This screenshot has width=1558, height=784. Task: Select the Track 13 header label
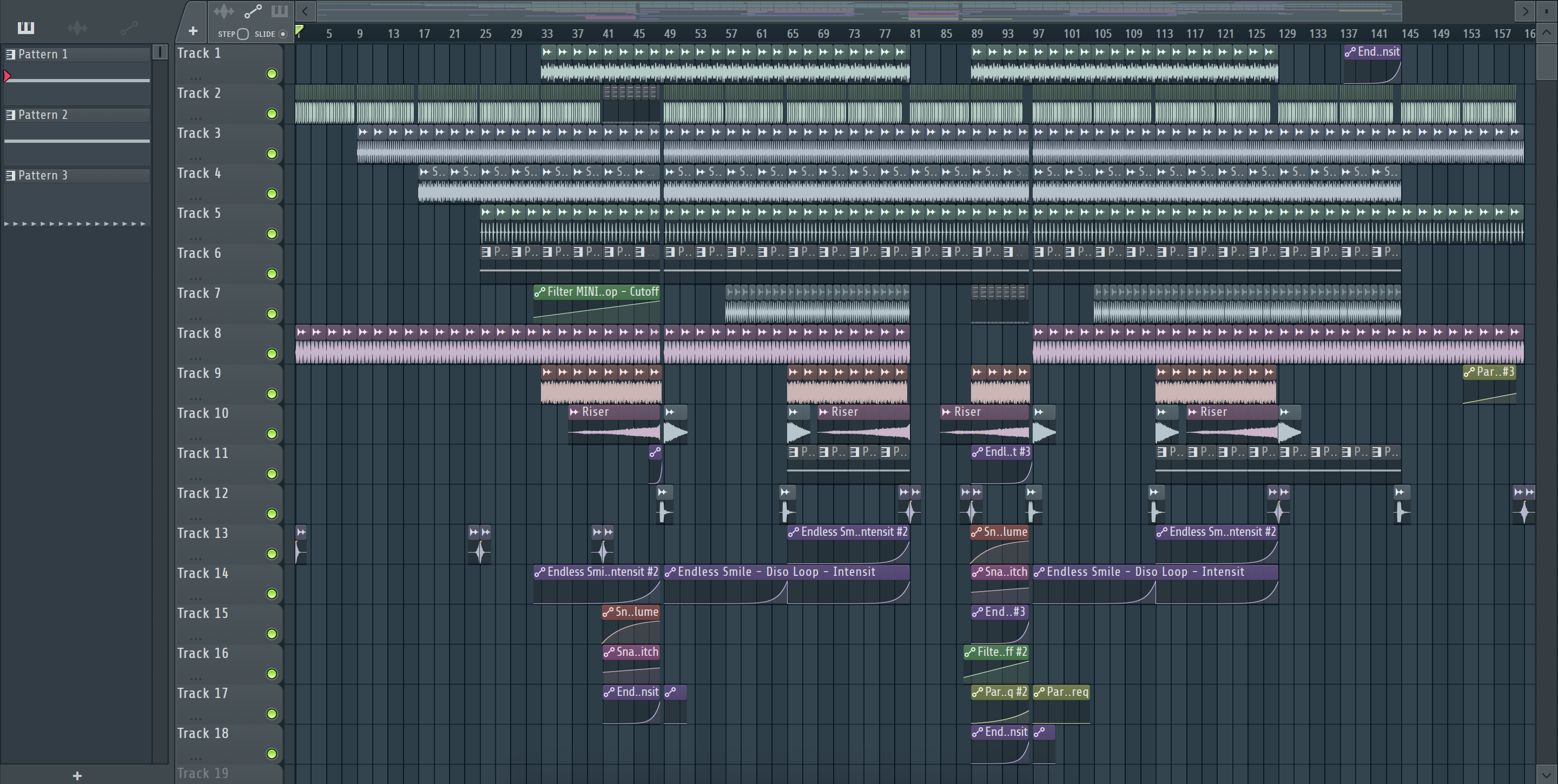coord(203,533)
